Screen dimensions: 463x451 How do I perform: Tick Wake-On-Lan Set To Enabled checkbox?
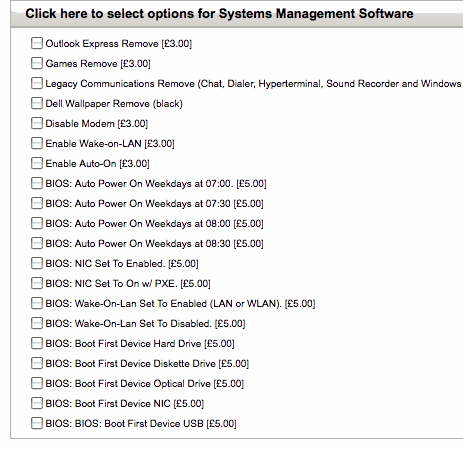click(37, 303)
